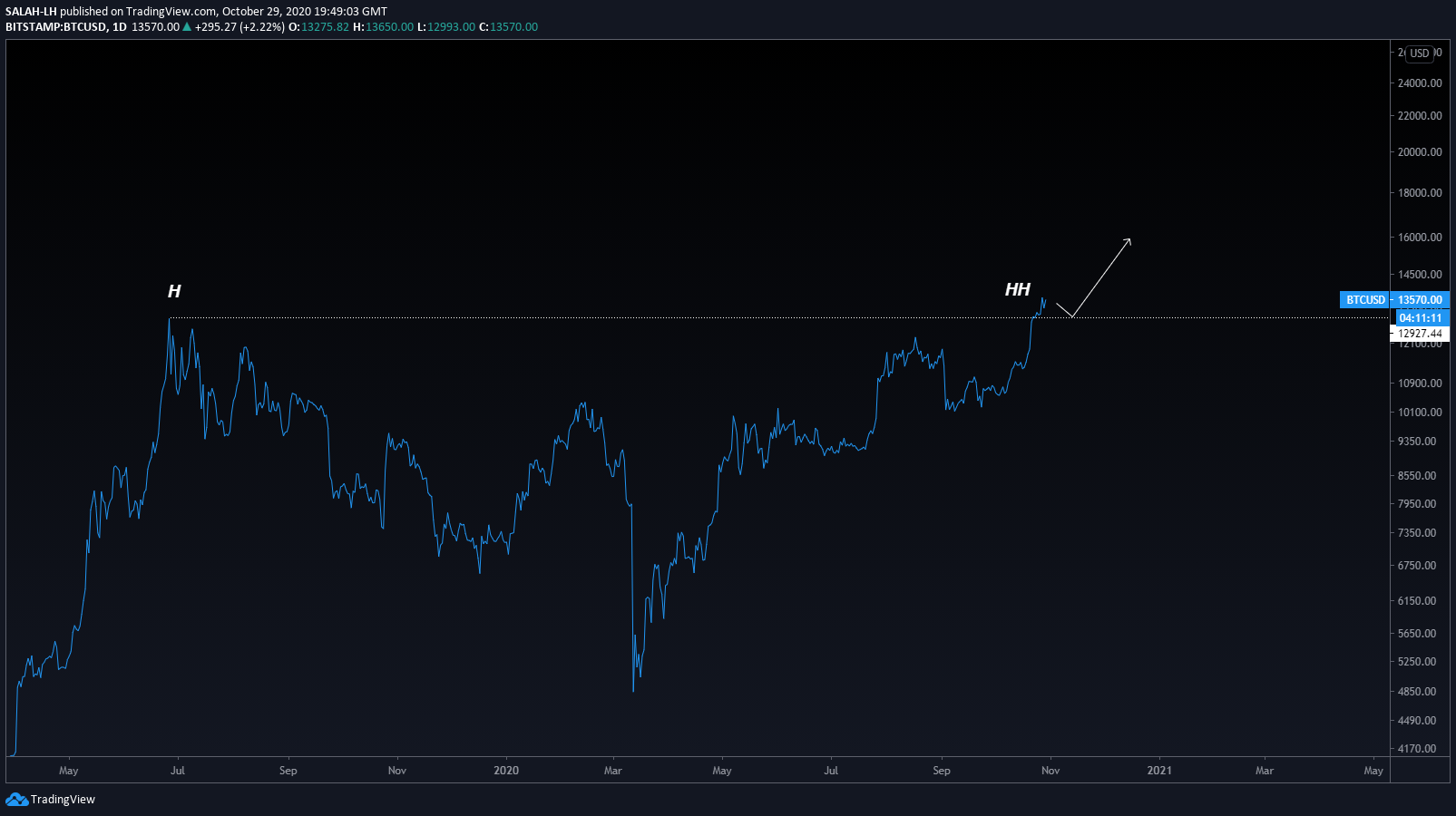This screenshot has width=1456, height=816.
Task: Click the Sep label just before the 2021 label
Action: (x=942, y=771)
